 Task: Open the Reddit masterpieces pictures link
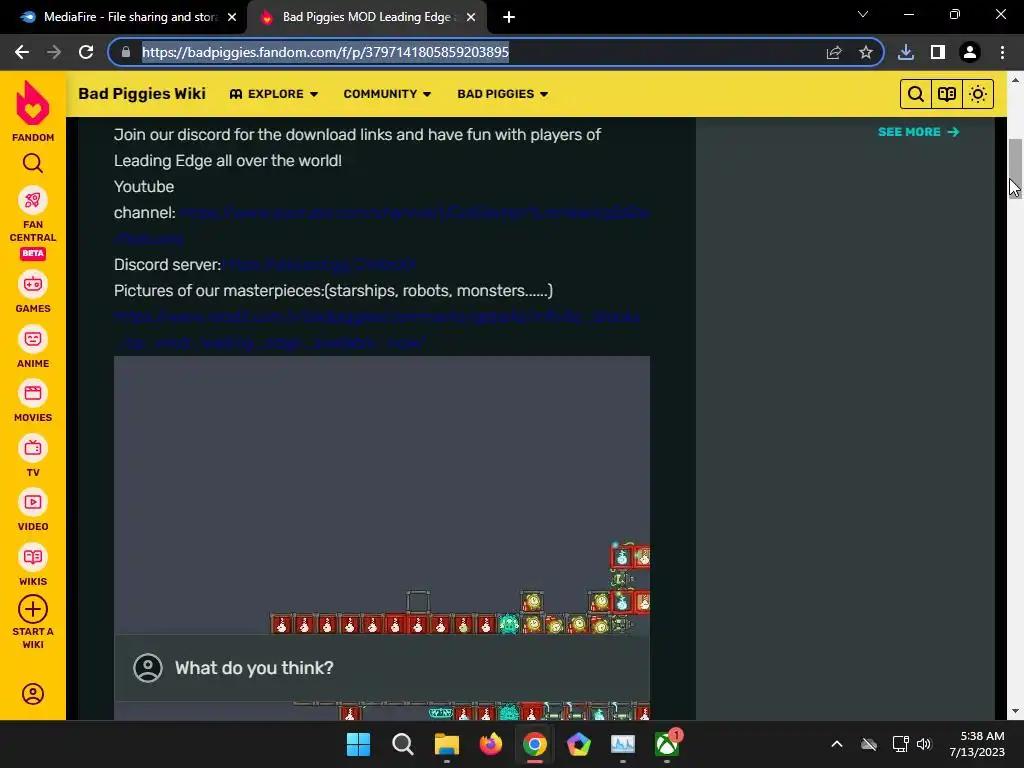point(377,329)
